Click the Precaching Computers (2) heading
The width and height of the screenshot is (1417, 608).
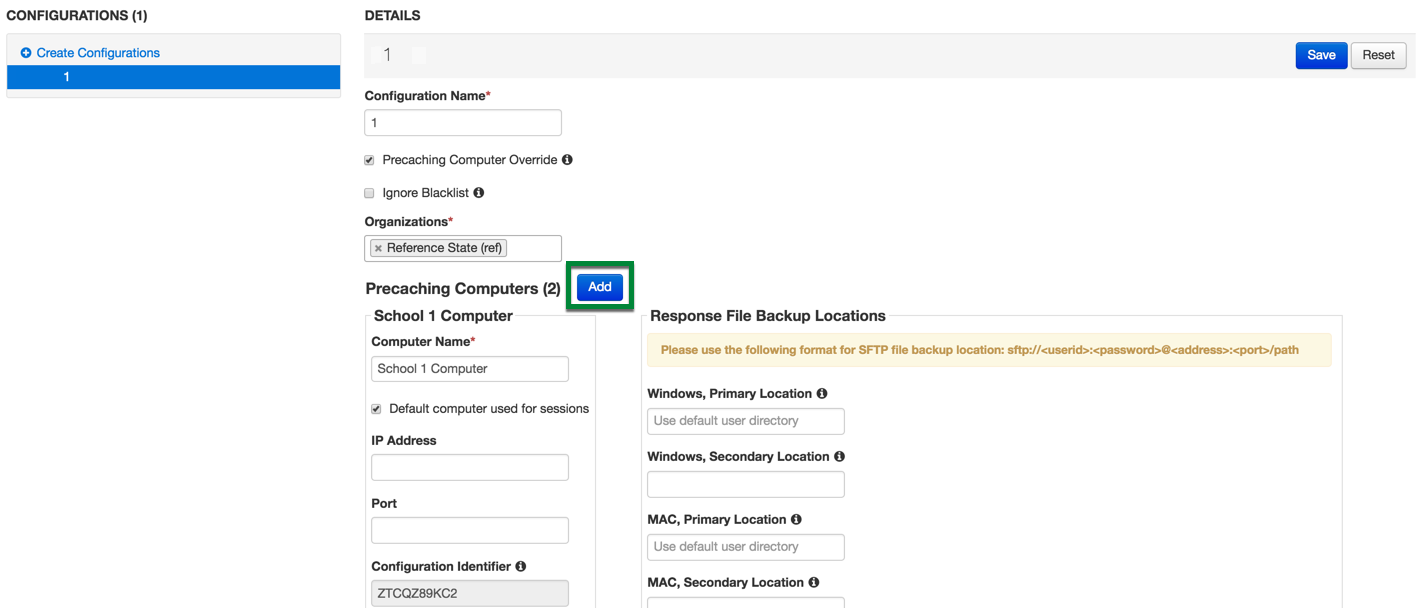click(x=463, y=288)
